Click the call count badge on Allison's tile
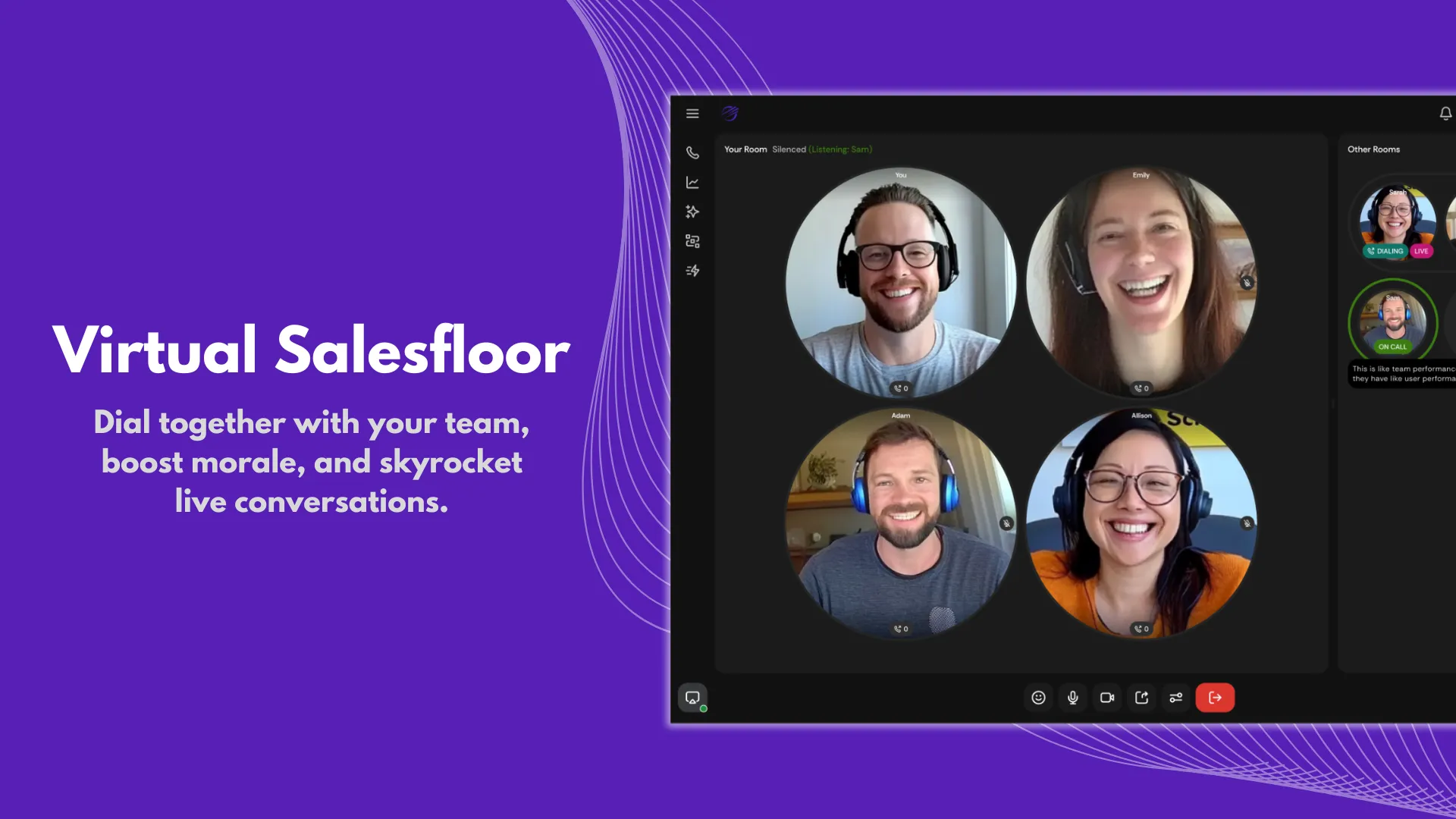Viewport: 1456px width, 819px height. click(x=1141, y=629)
